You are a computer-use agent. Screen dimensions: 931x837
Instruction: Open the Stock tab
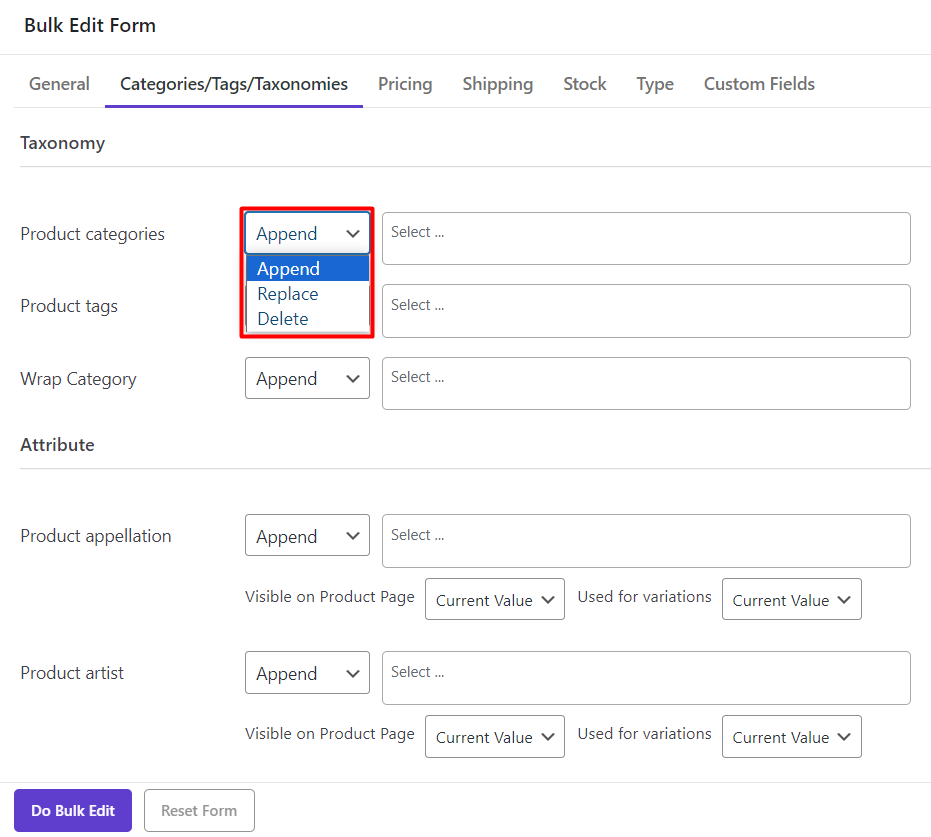[584, 84]
